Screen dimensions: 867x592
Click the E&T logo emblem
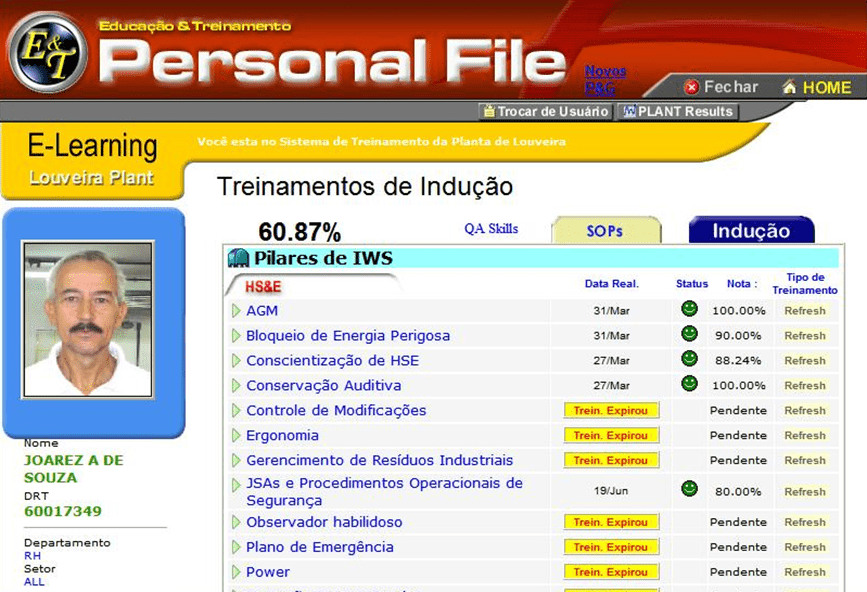coord(47,52)
